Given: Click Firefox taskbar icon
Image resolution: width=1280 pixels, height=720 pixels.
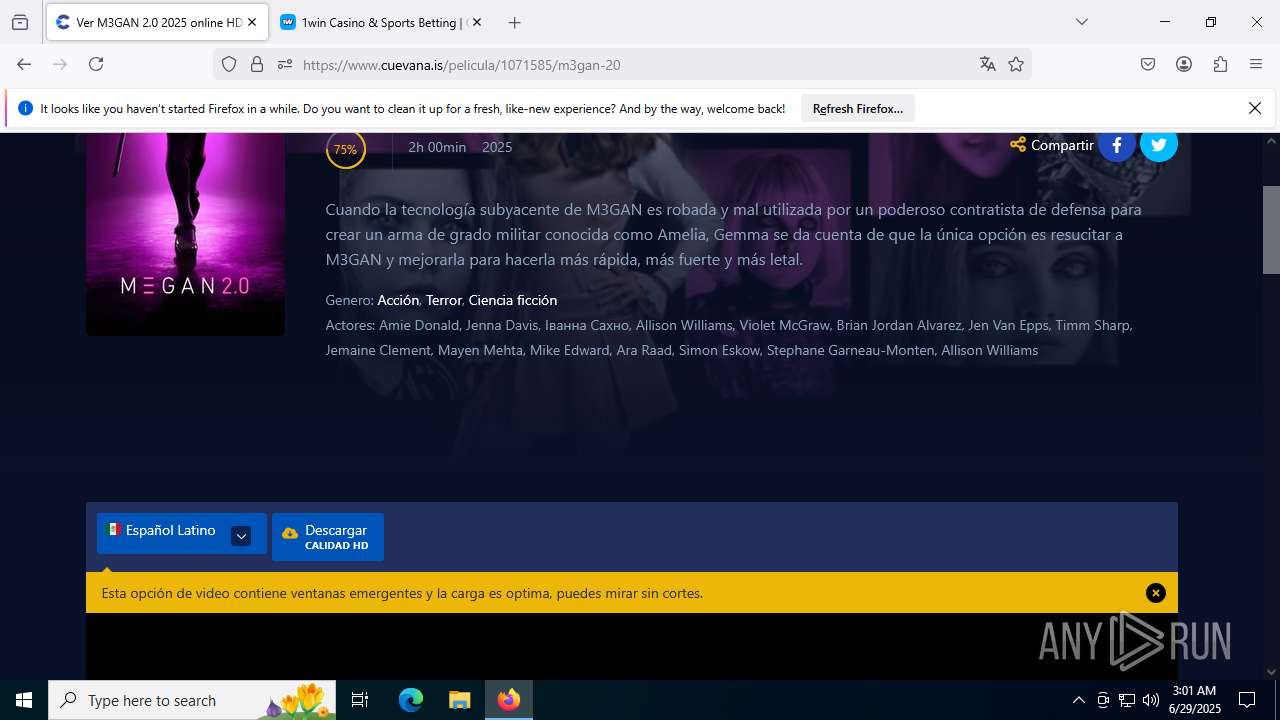Looking at the screenshot, I should coord(509,700).
